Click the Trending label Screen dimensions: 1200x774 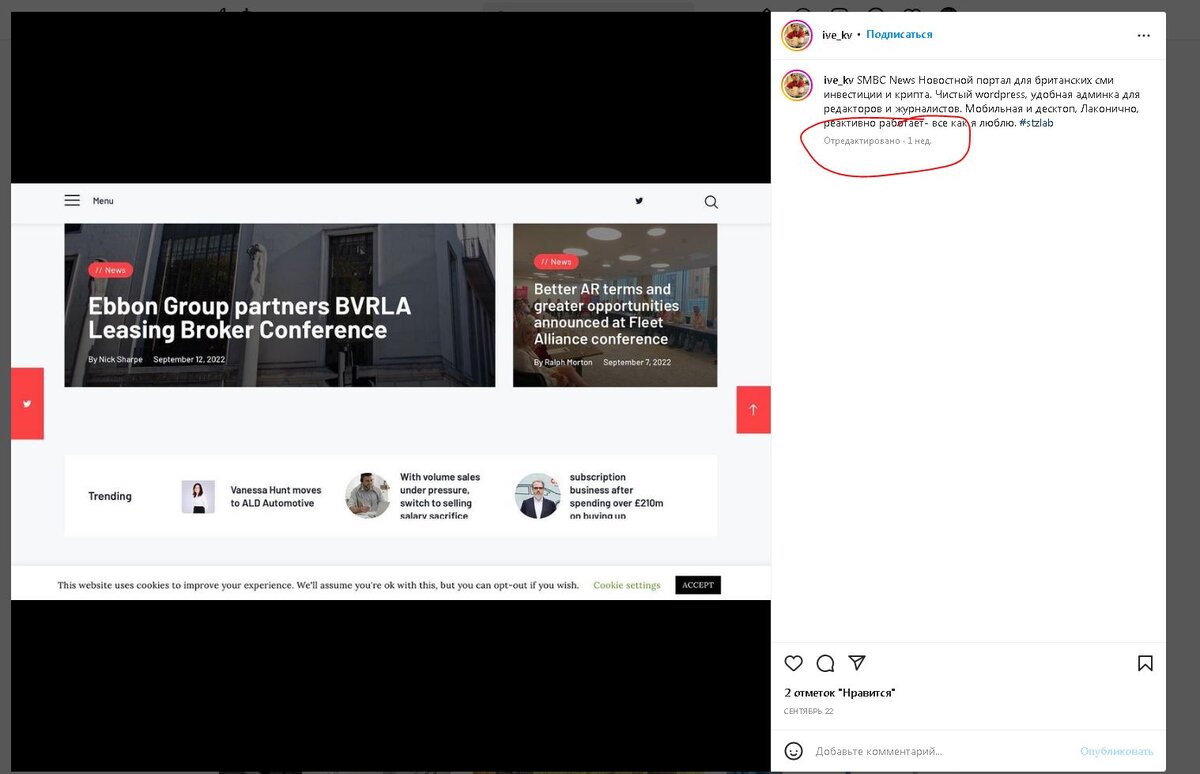110,496
